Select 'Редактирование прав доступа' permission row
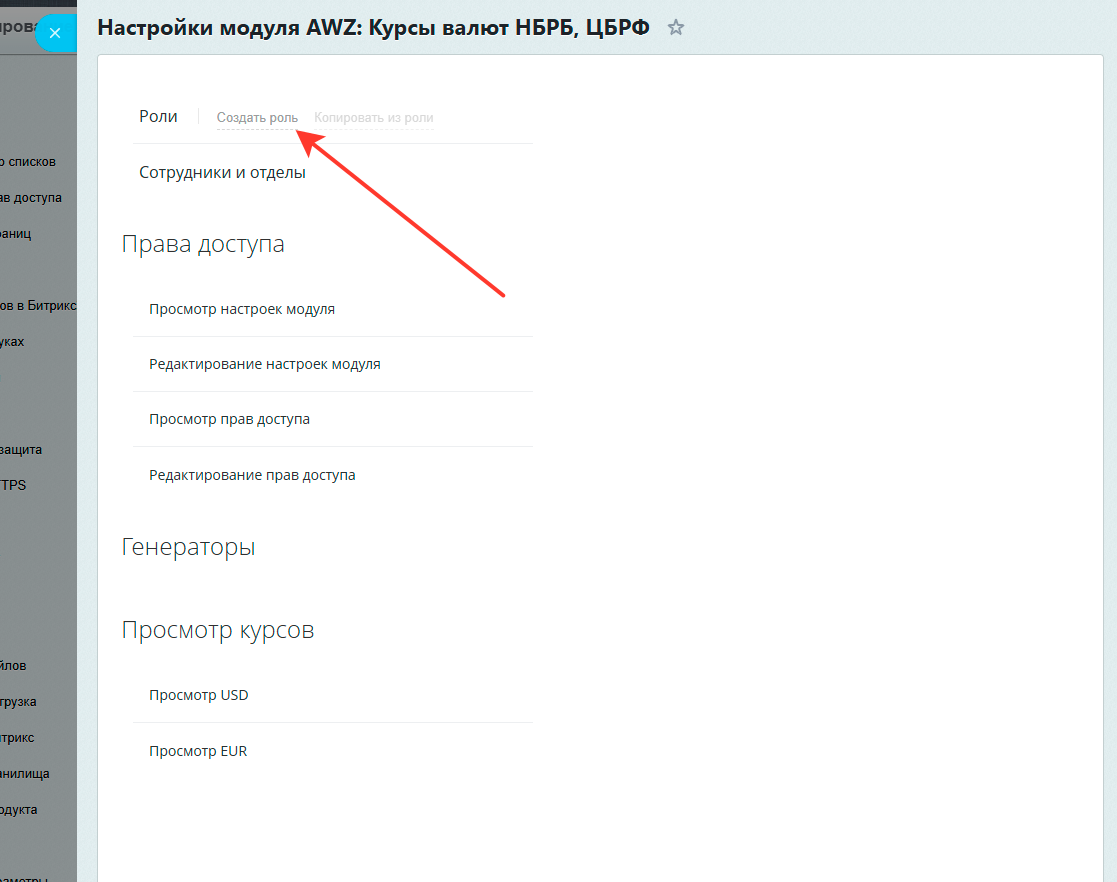Viewport: 1117px width, 882px height. [x=252, y=475]
